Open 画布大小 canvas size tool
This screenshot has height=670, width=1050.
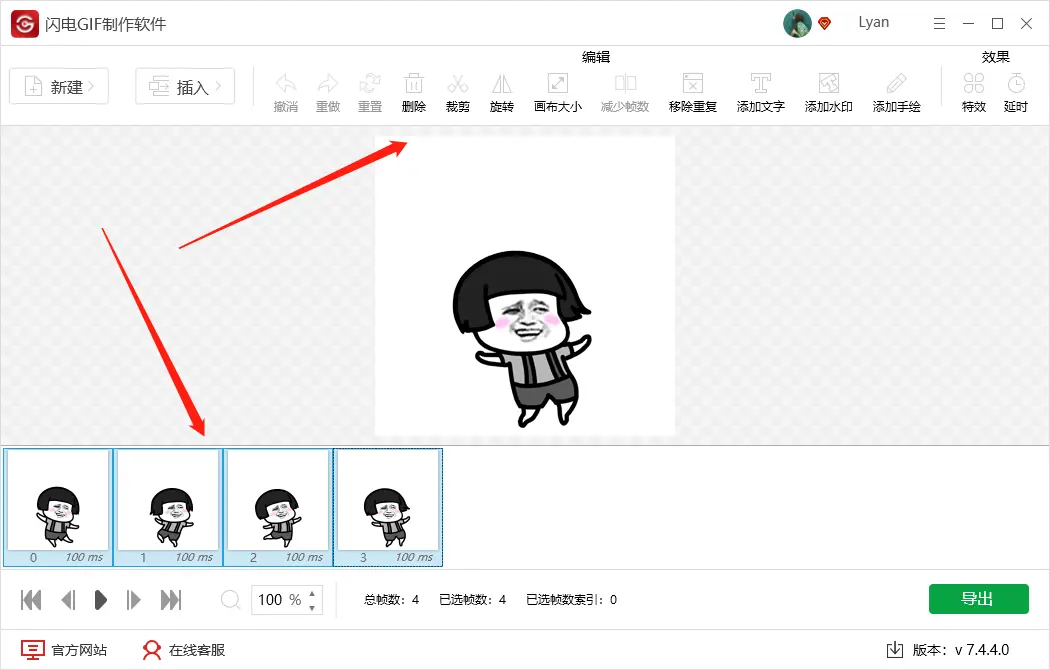click(558, 84)
